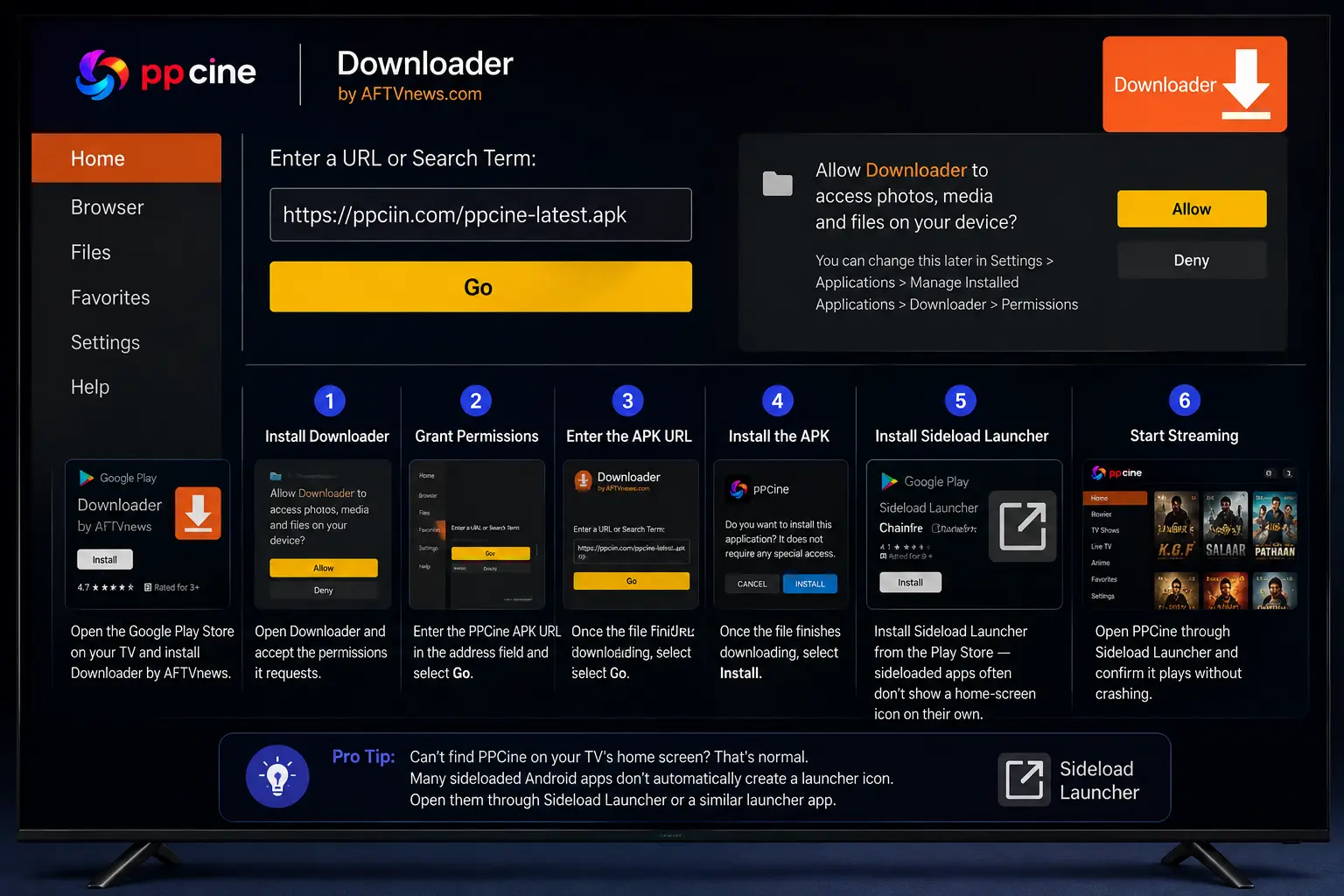Click small Allow button in step 2 card
This screenshot has height=896, width=1344.
[324, 568]
